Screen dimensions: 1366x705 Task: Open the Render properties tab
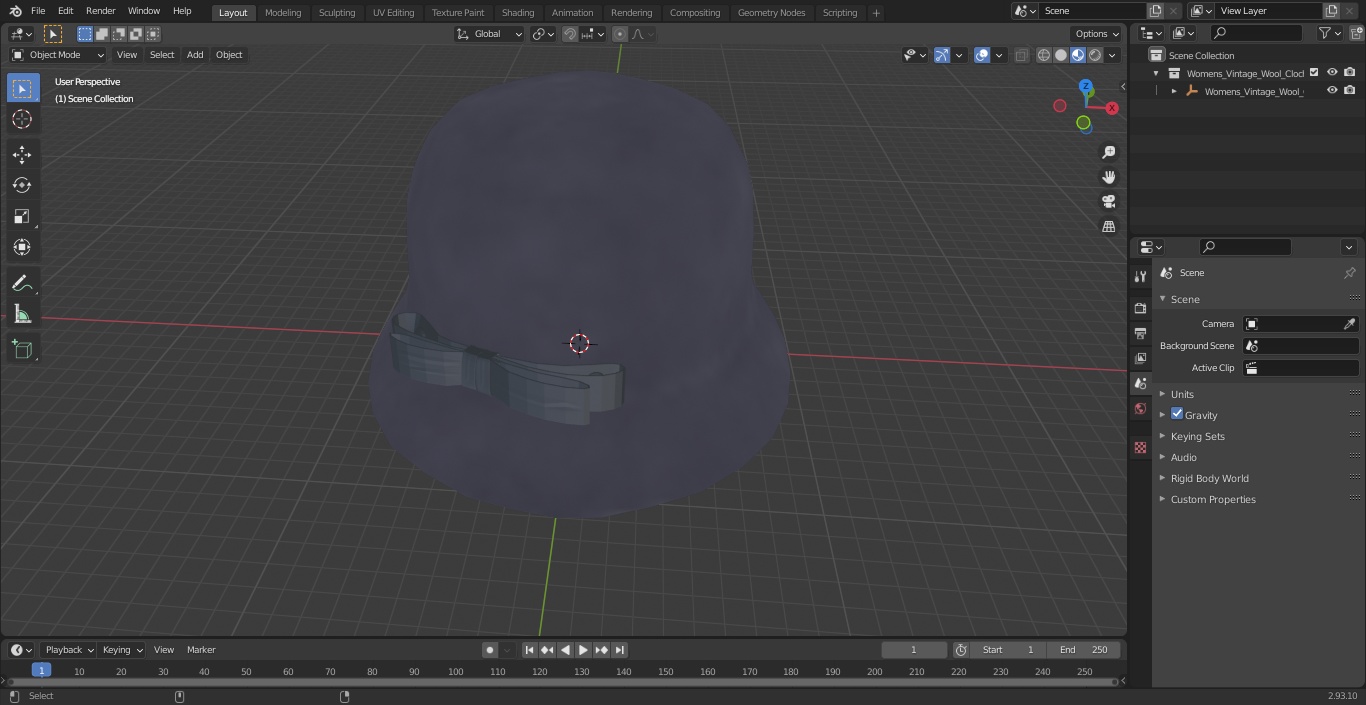pyautogui.click(x=1140, y=308)
